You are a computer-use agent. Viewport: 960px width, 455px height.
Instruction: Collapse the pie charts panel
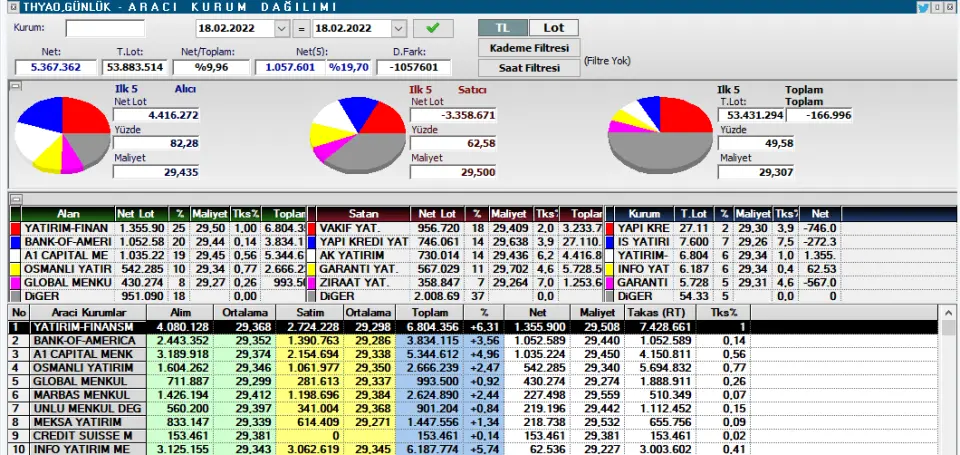click(14, 87)
